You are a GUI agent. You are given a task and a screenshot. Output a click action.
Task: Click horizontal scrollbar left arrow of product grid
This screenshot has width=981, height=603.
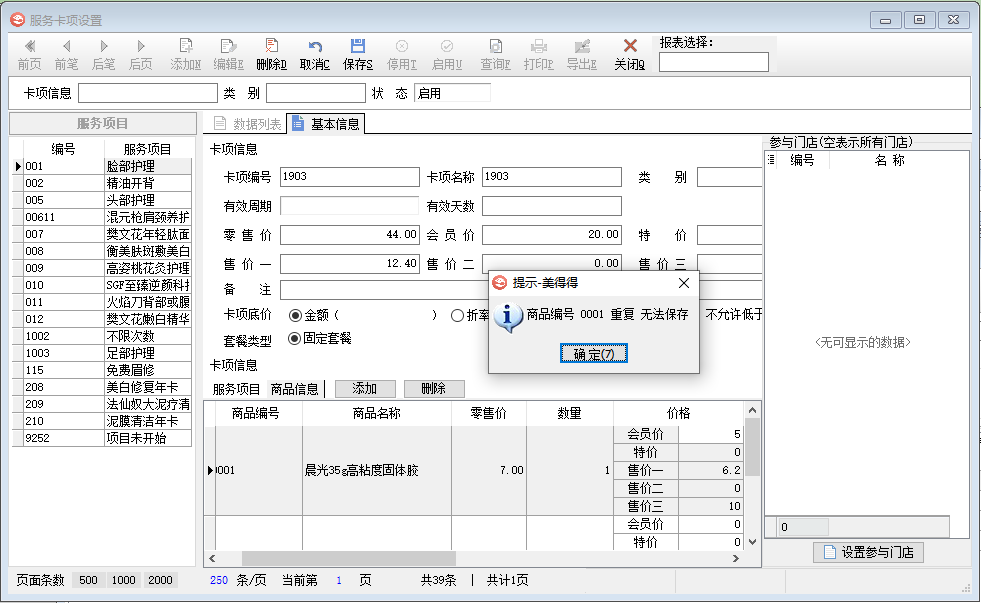coord(212,558)
